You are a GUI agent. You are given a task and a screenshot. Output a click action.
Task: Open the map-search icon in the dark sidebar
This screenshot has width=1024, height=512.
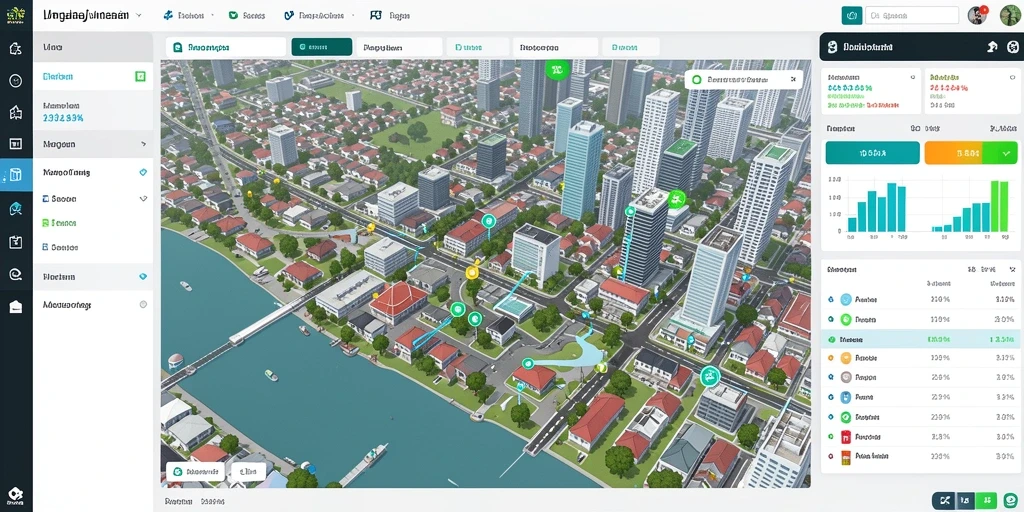[x=16, y=209]
